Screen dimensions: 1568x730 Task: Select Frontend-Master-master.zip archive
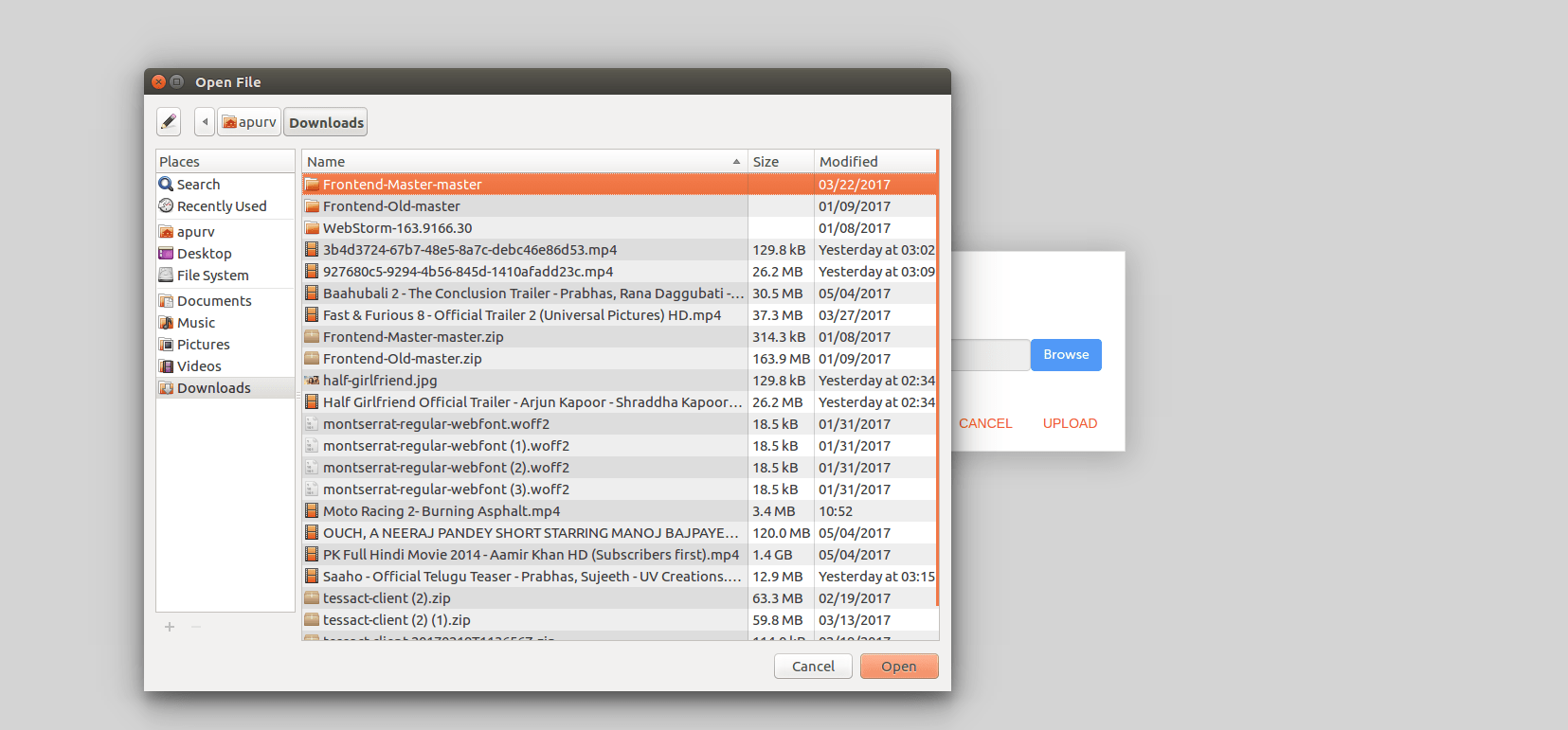pos(619,337)
